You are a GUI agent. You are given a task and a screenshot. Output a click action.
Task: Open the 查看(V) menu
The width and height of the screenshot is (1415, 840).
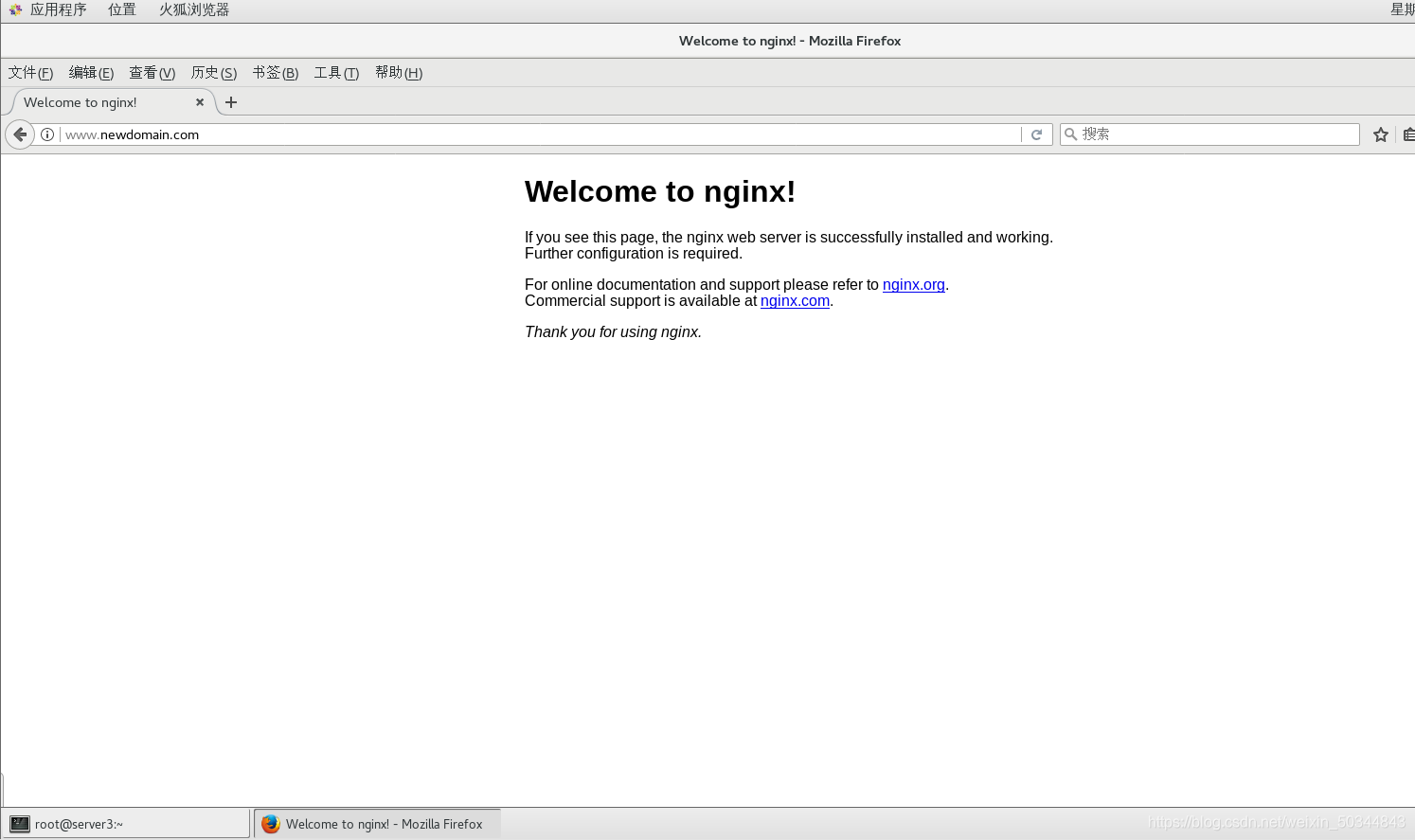tap(152, 73)
